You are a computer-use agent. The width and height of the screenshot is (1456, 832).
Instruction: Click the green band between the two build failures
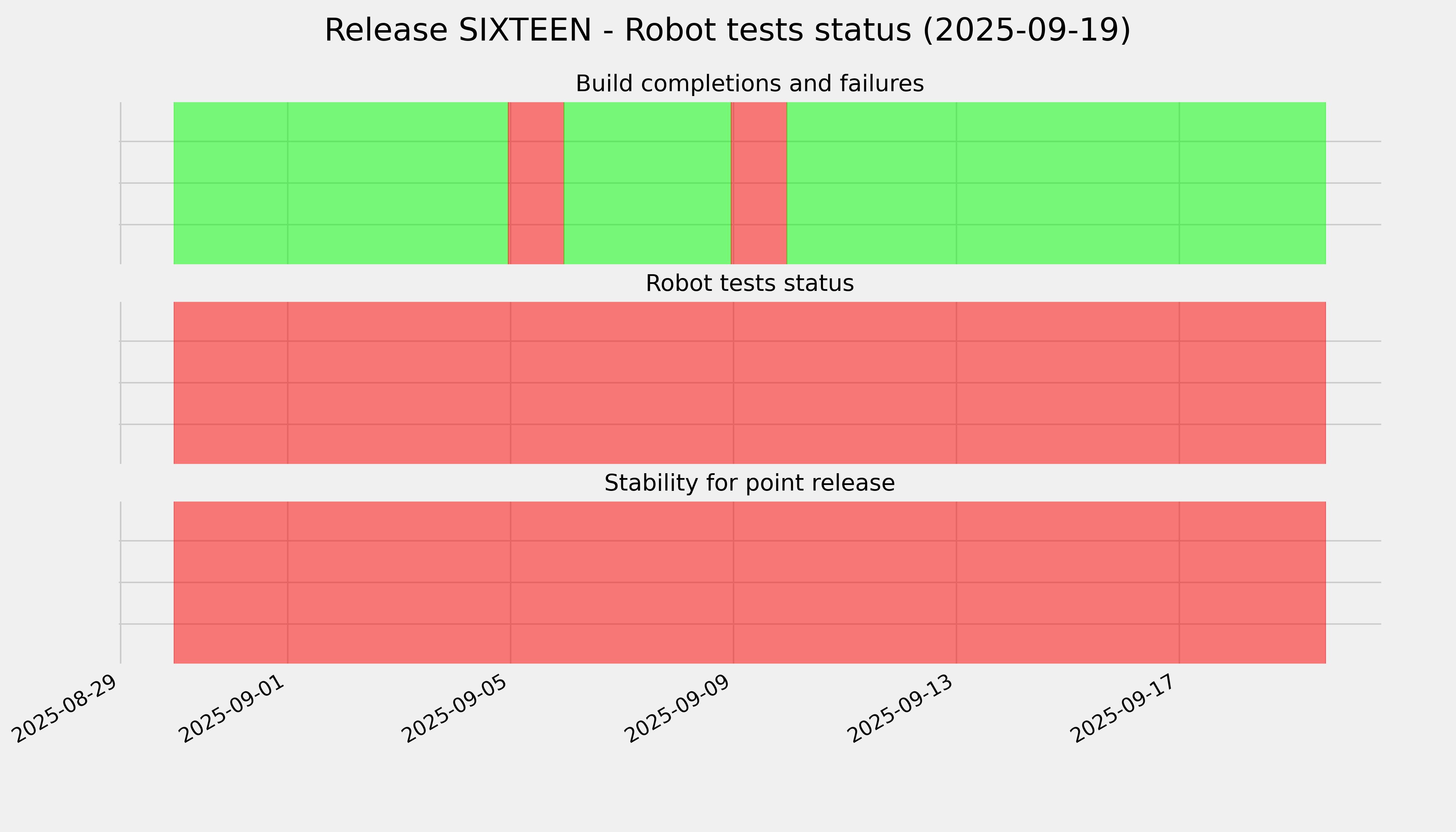pyautogui.click(x=648, y=183)
